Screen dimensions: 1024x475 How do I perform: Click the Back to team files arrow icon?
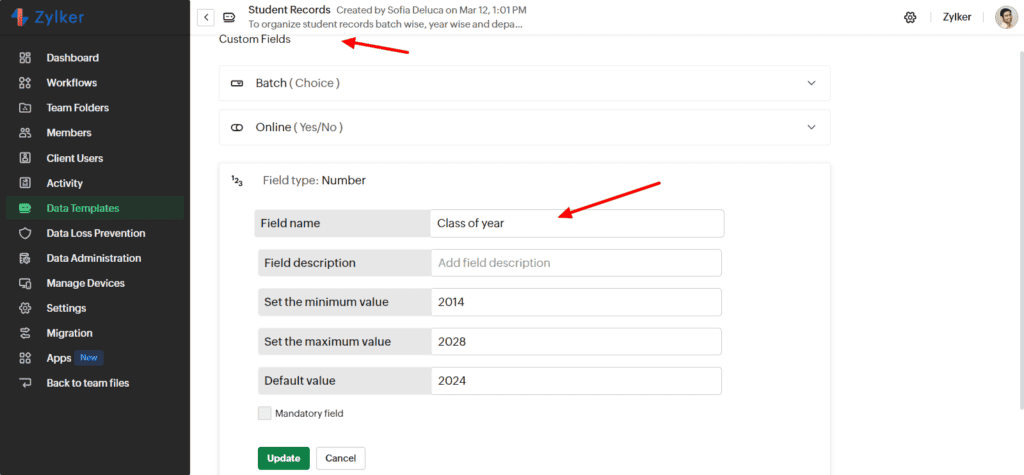25,383
